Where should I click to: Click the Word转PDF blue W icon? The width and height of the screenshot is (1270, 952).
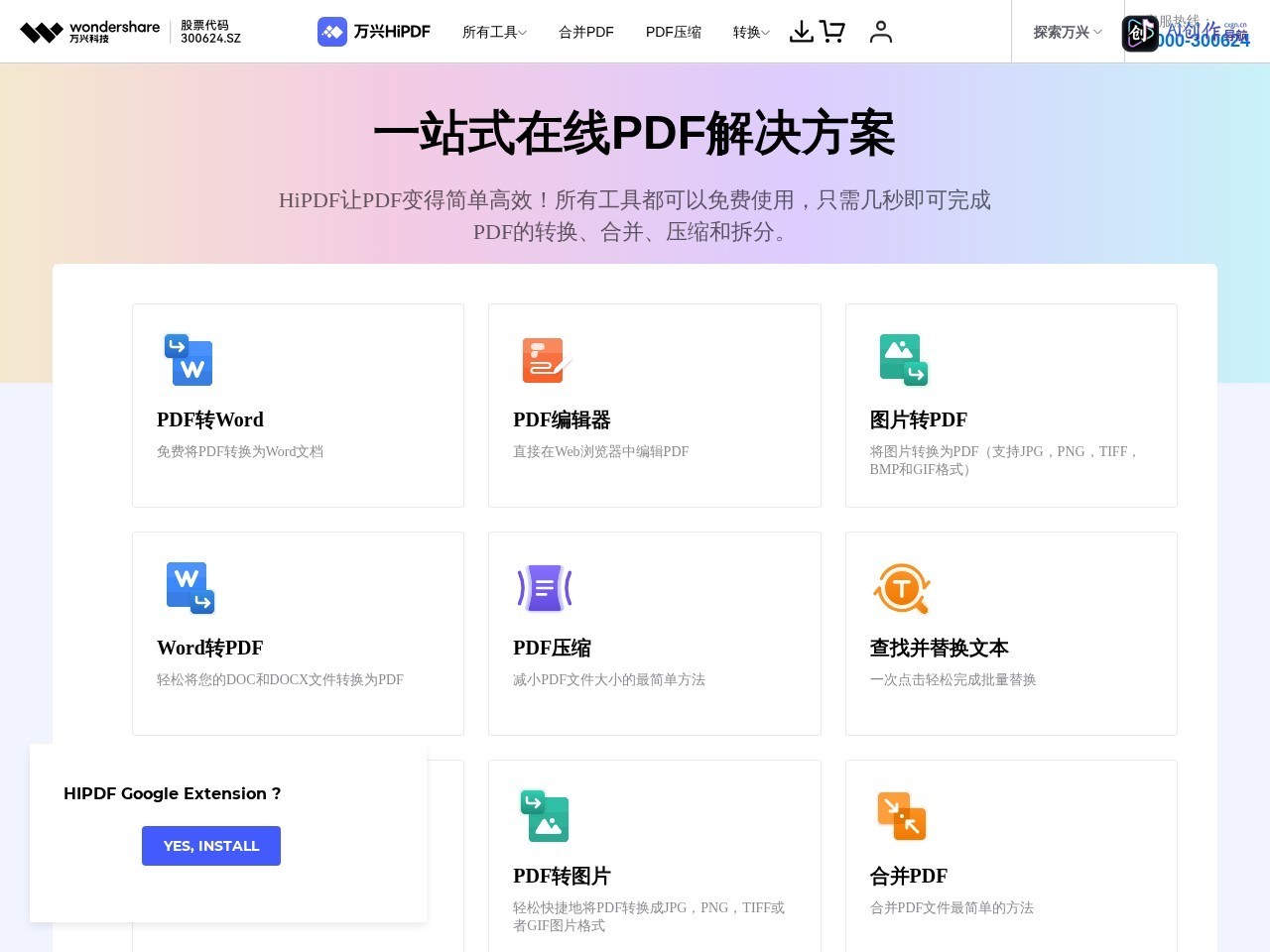[x=190, y=588]
